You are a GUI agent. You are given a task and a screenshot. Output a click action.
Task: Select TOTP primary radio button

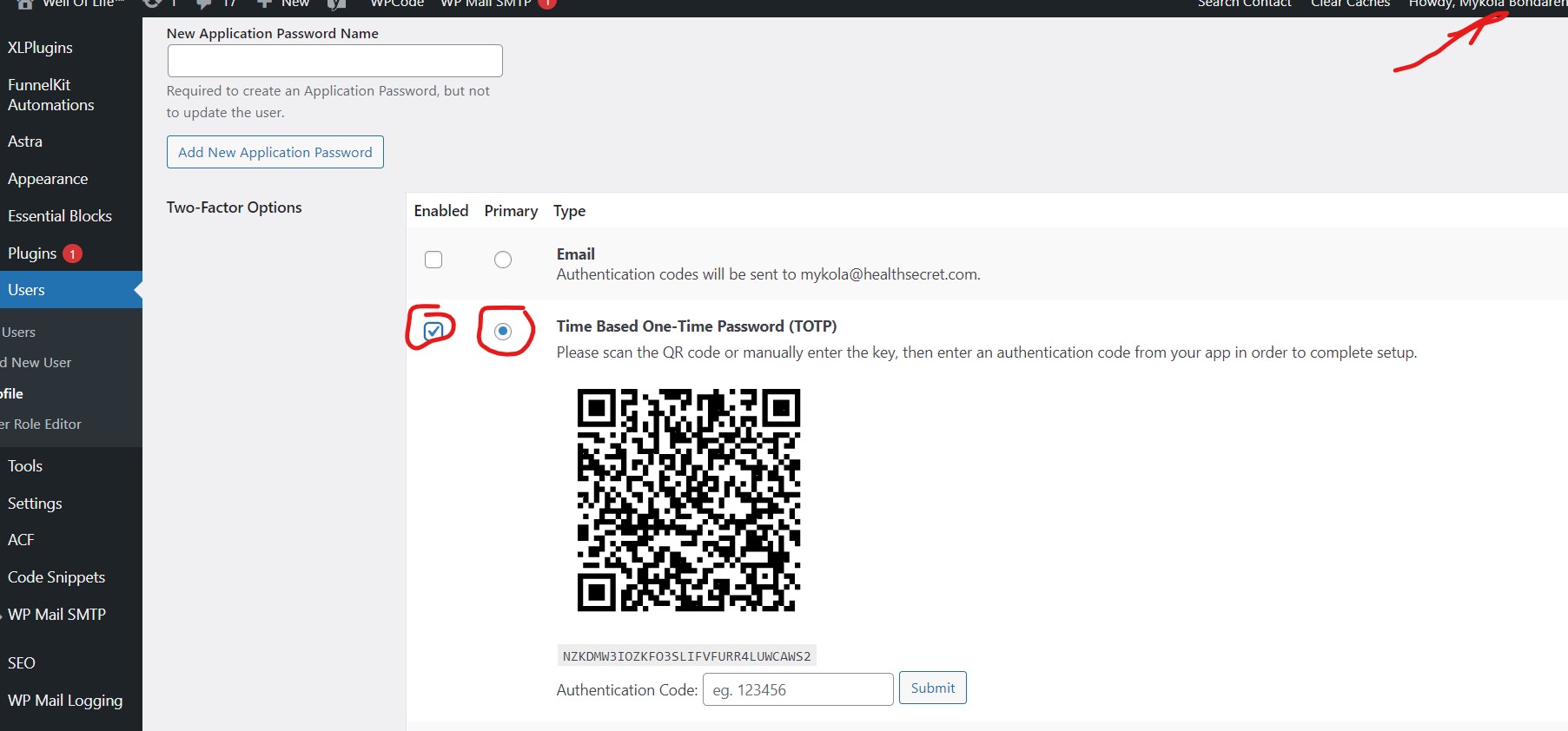coord(503,331)
